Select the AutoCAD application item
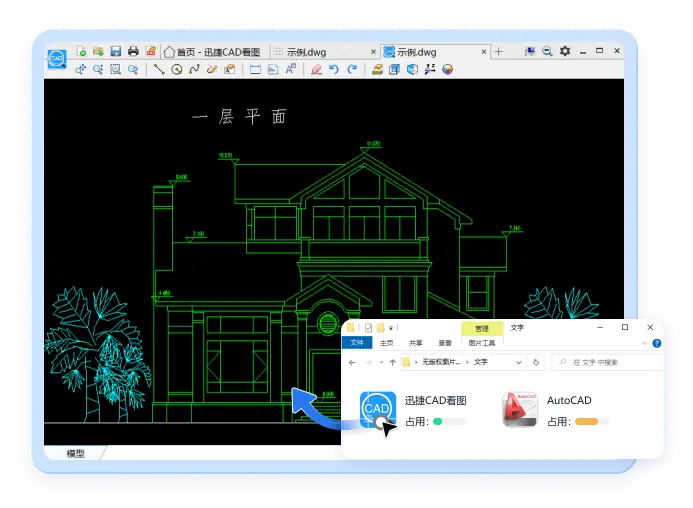The height and width of the screenshot is (508, 693). (556, 409)
